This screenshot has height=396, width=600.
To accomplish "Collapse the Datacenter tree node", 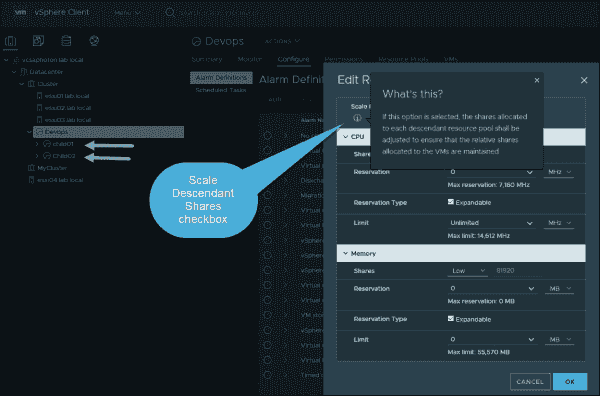I will coord(14,72).
